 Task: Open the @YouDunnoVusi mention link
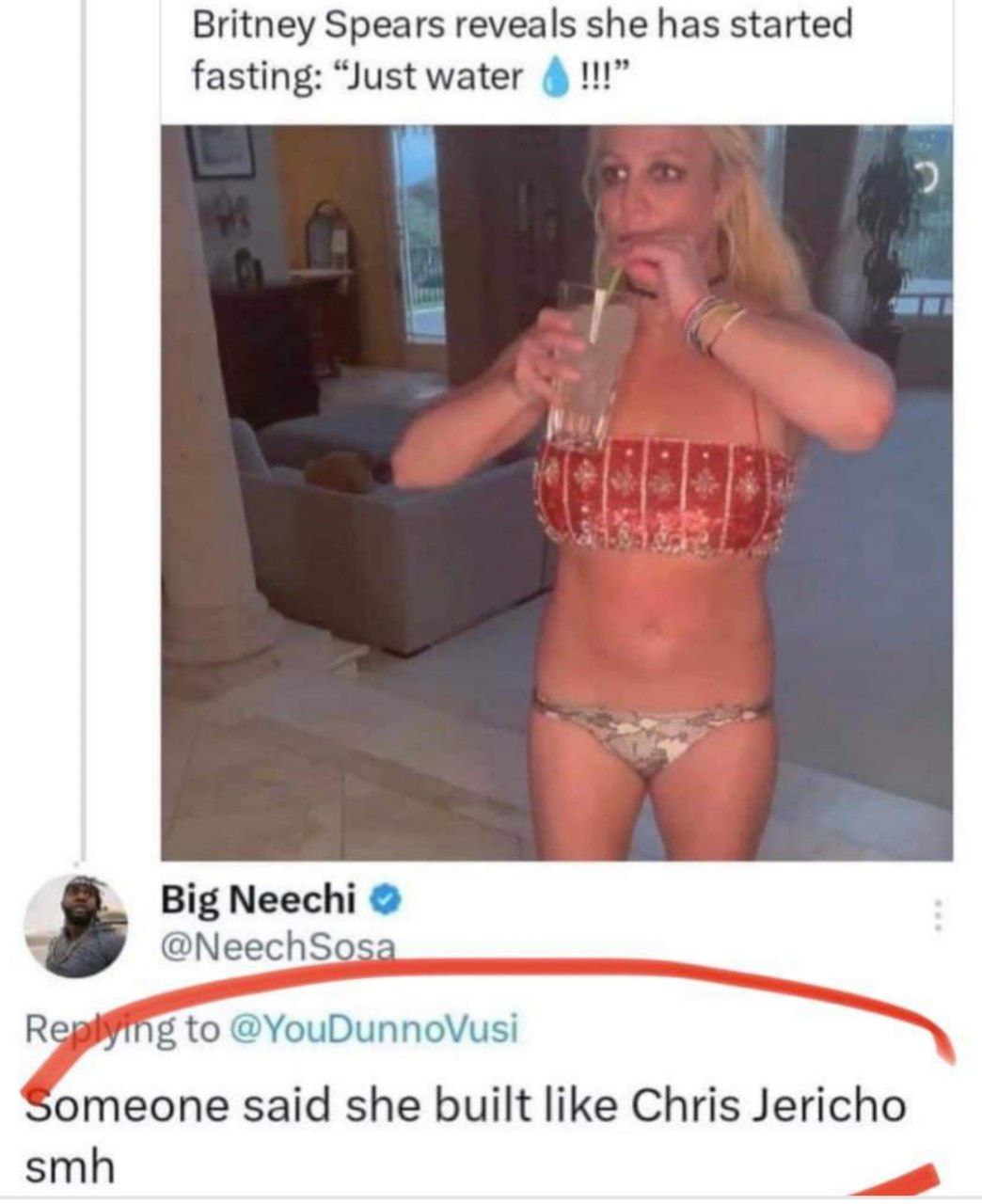click(x=373, y=1028)
